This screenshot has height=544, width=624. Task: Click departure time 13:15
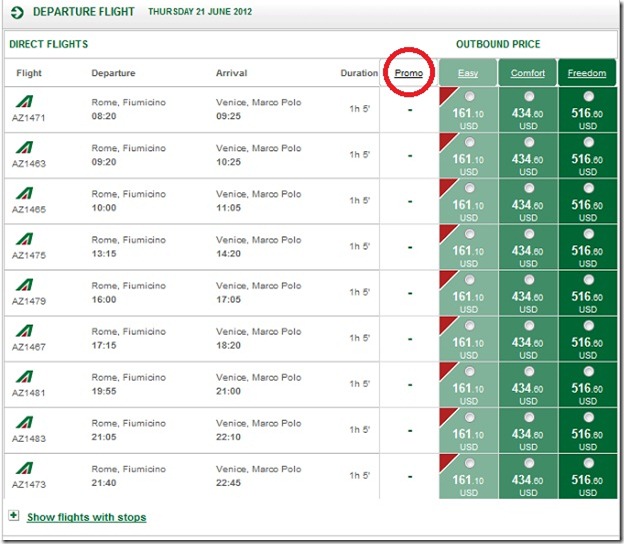[x=104, y=253]
